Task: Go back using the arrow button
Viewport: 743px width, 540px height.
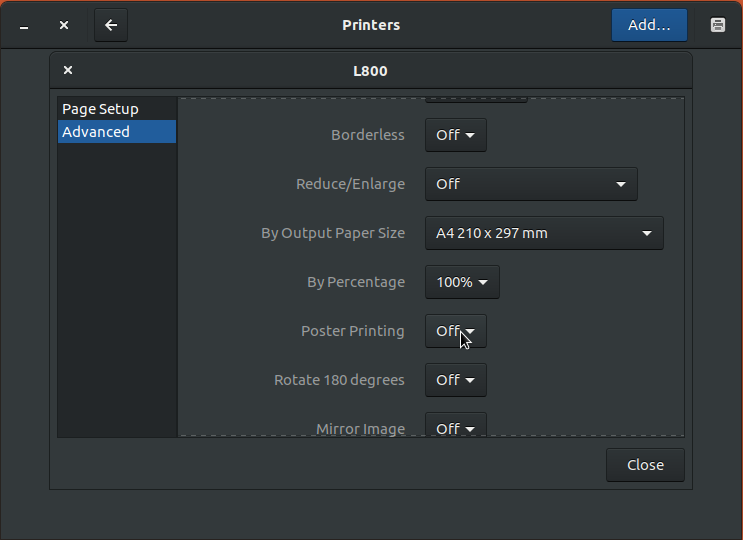Action: 111,25
